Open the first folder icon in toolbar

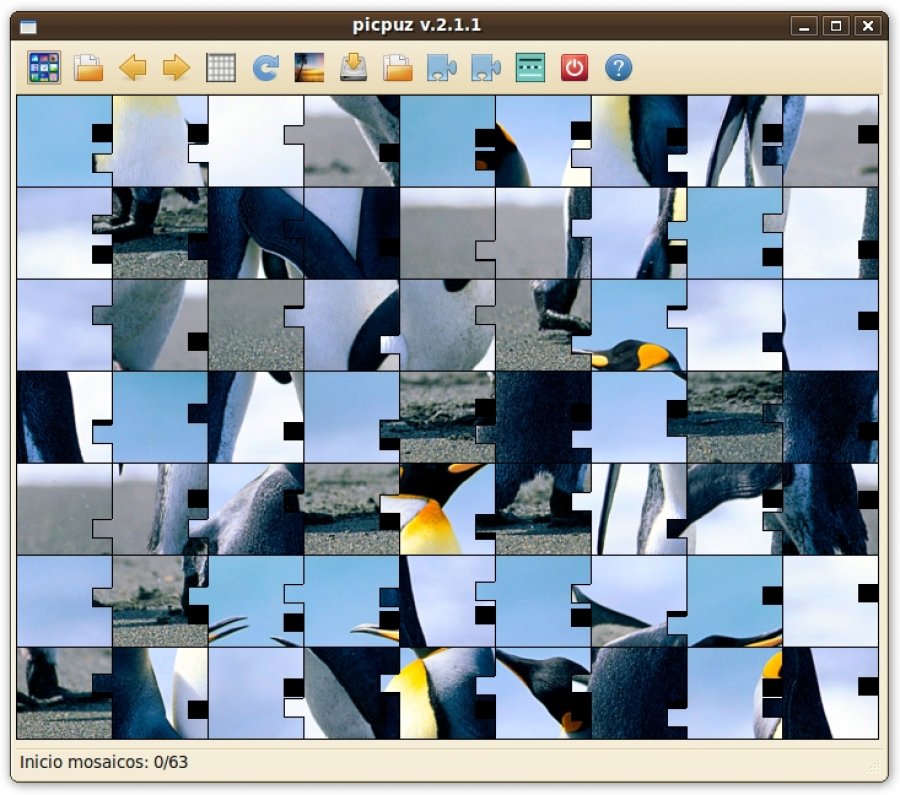[x=88, y=68]
